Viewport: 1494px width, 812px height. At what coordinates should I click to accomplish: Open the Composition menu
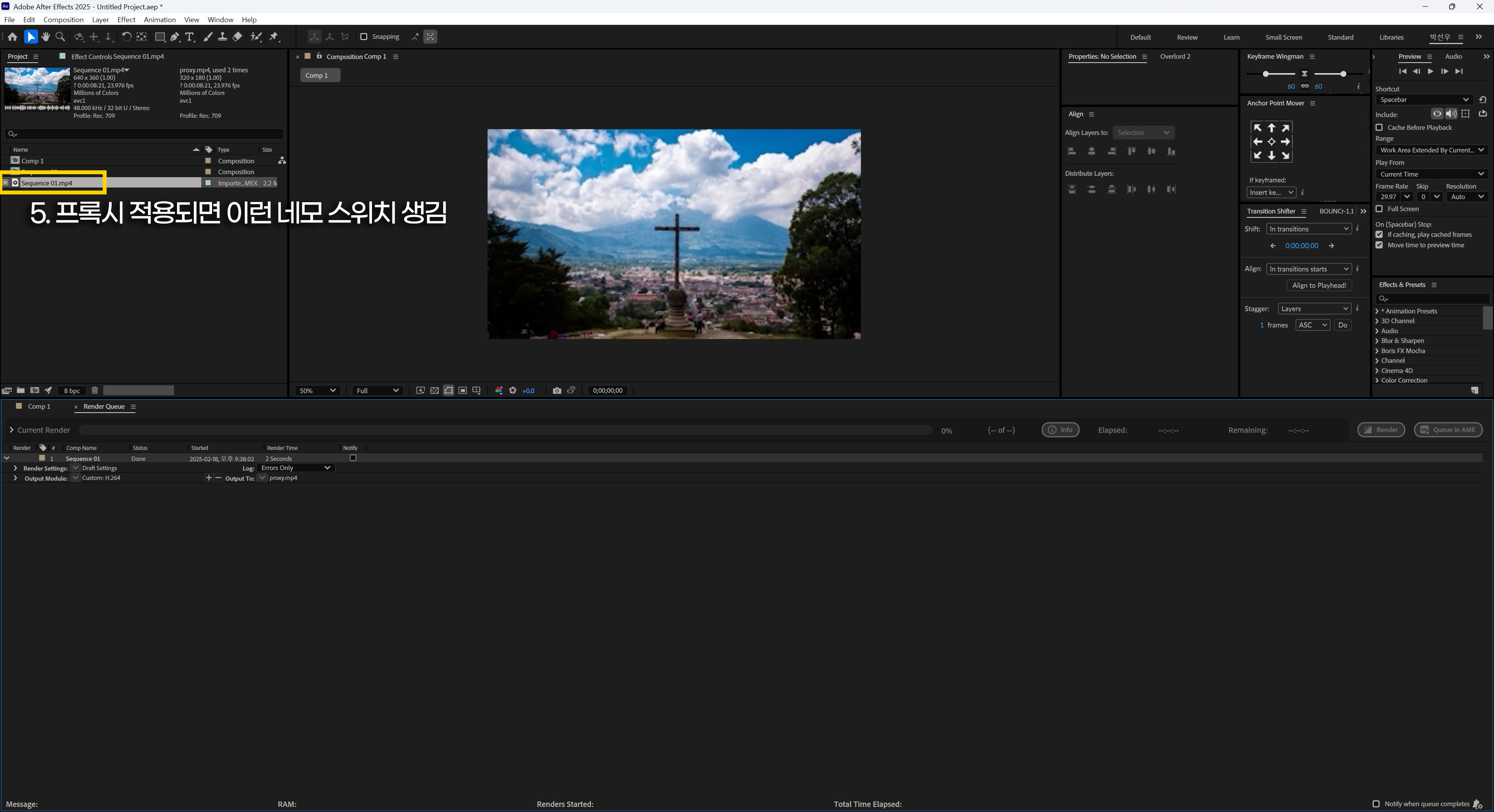coord(63,20)
